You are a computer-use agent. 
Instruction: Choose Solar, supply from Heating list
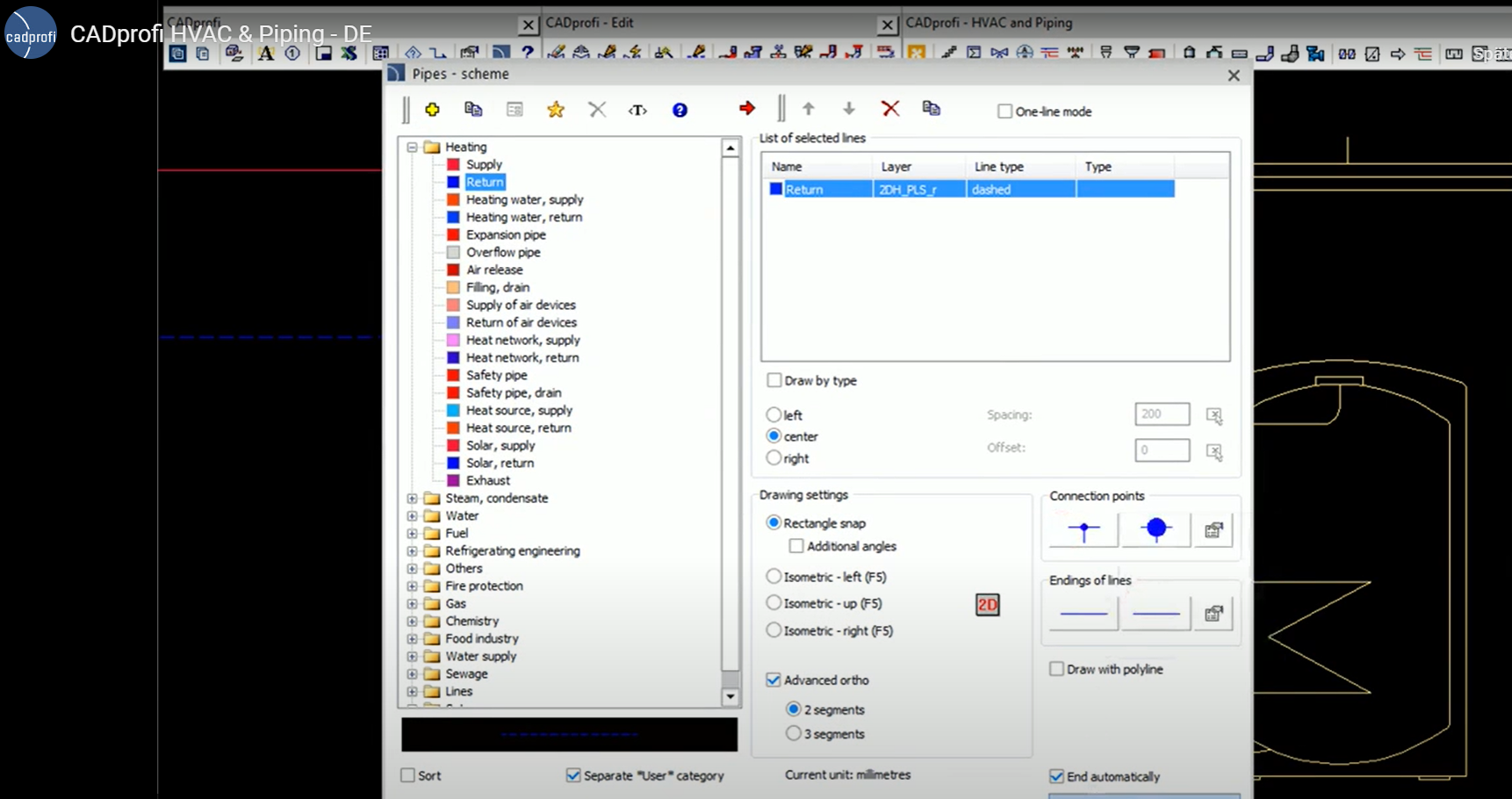pos(500,445)
